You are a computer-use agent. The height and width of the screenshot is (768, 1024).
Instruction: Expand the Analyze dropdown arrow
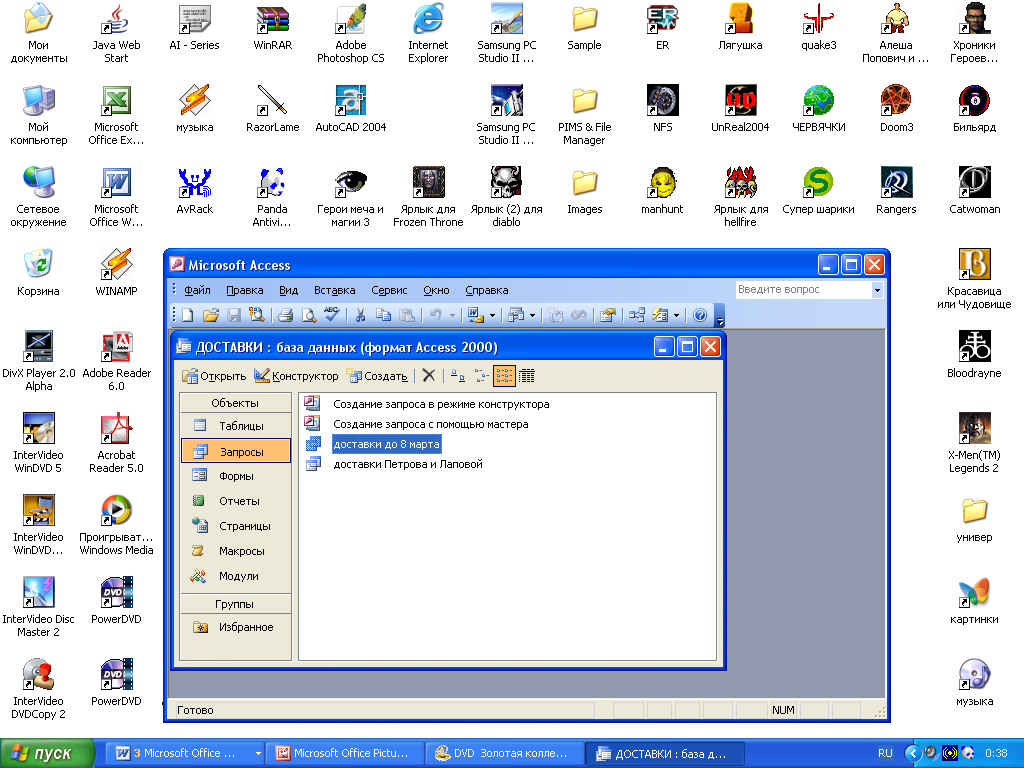(532, 315)
